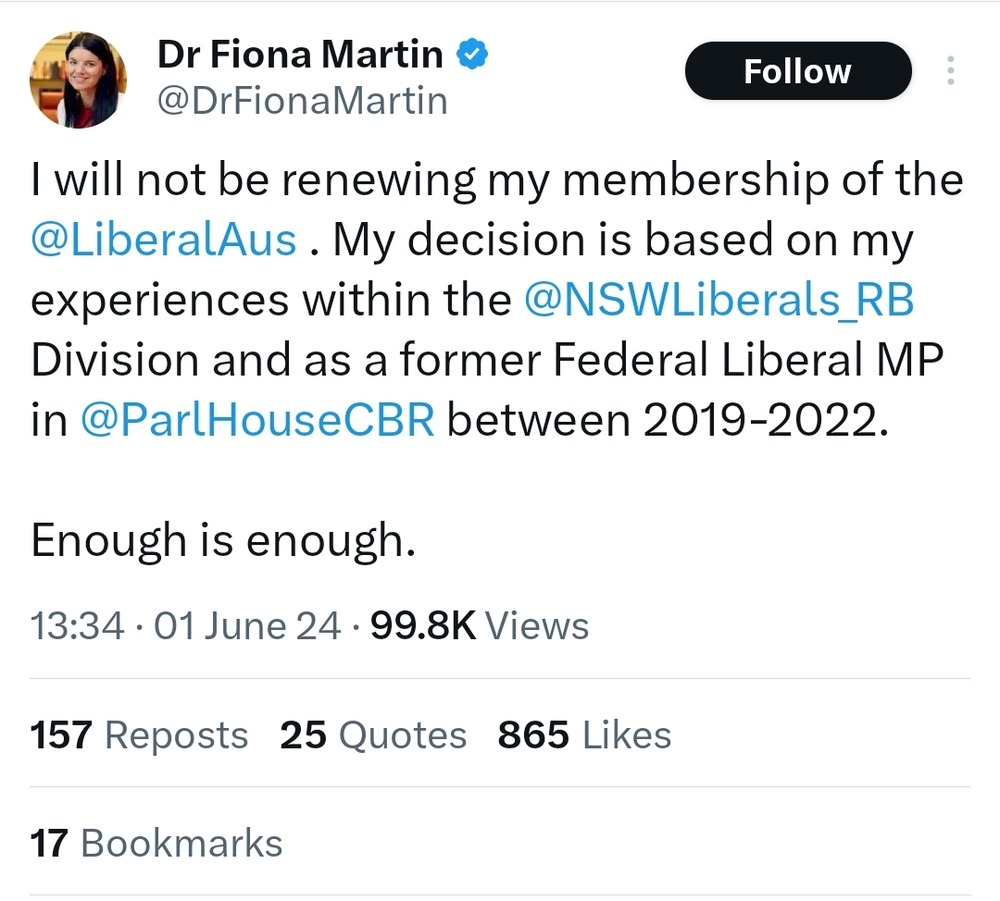The width and height of the screenshot is (1000, 901).
Task: Open the @LiberalAus mention
Action: tap(164, 241)
